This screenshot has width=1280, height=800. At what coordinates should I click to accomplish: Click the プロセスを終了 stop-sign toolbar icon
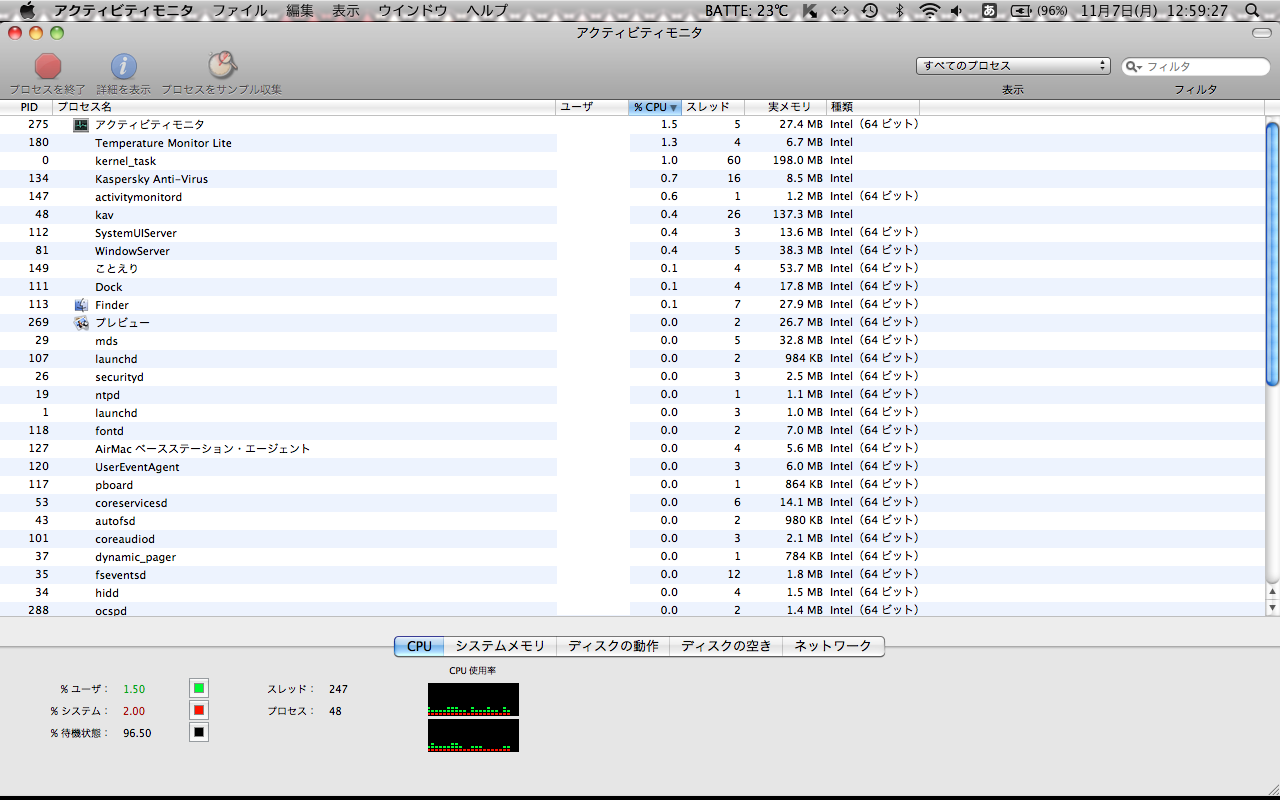[48, 66]
